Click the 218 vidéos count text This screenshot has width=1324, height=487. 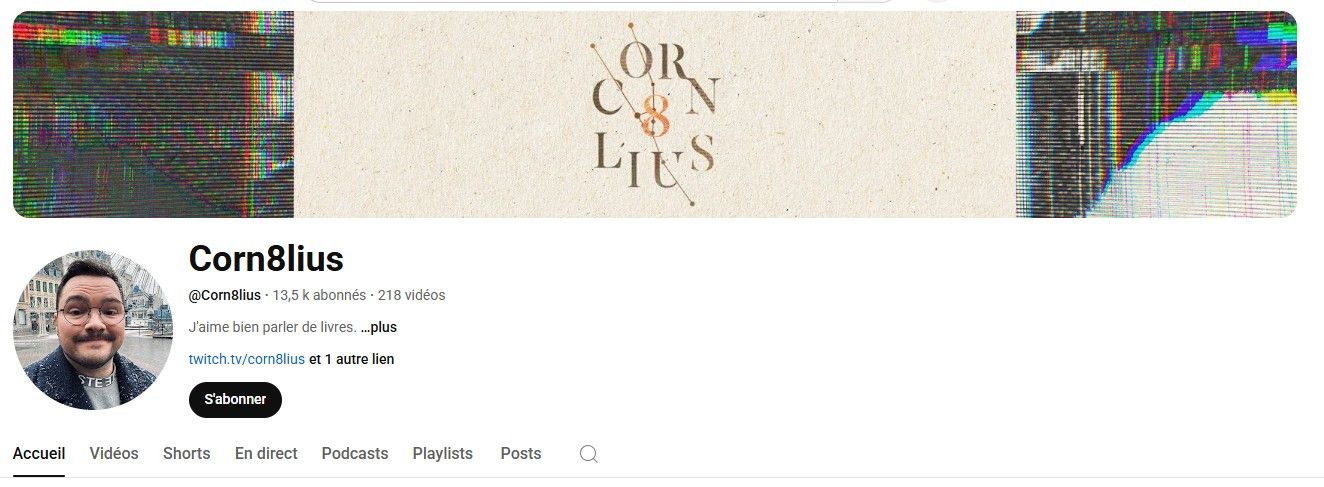point(412,295)
